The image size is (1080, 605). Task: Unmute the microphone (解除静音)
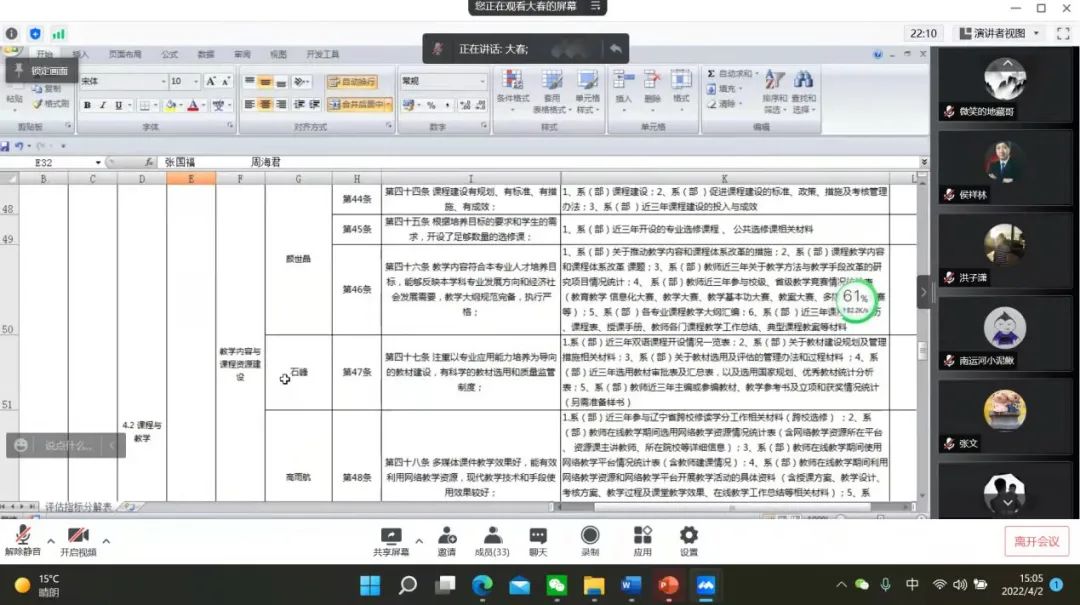22,539
